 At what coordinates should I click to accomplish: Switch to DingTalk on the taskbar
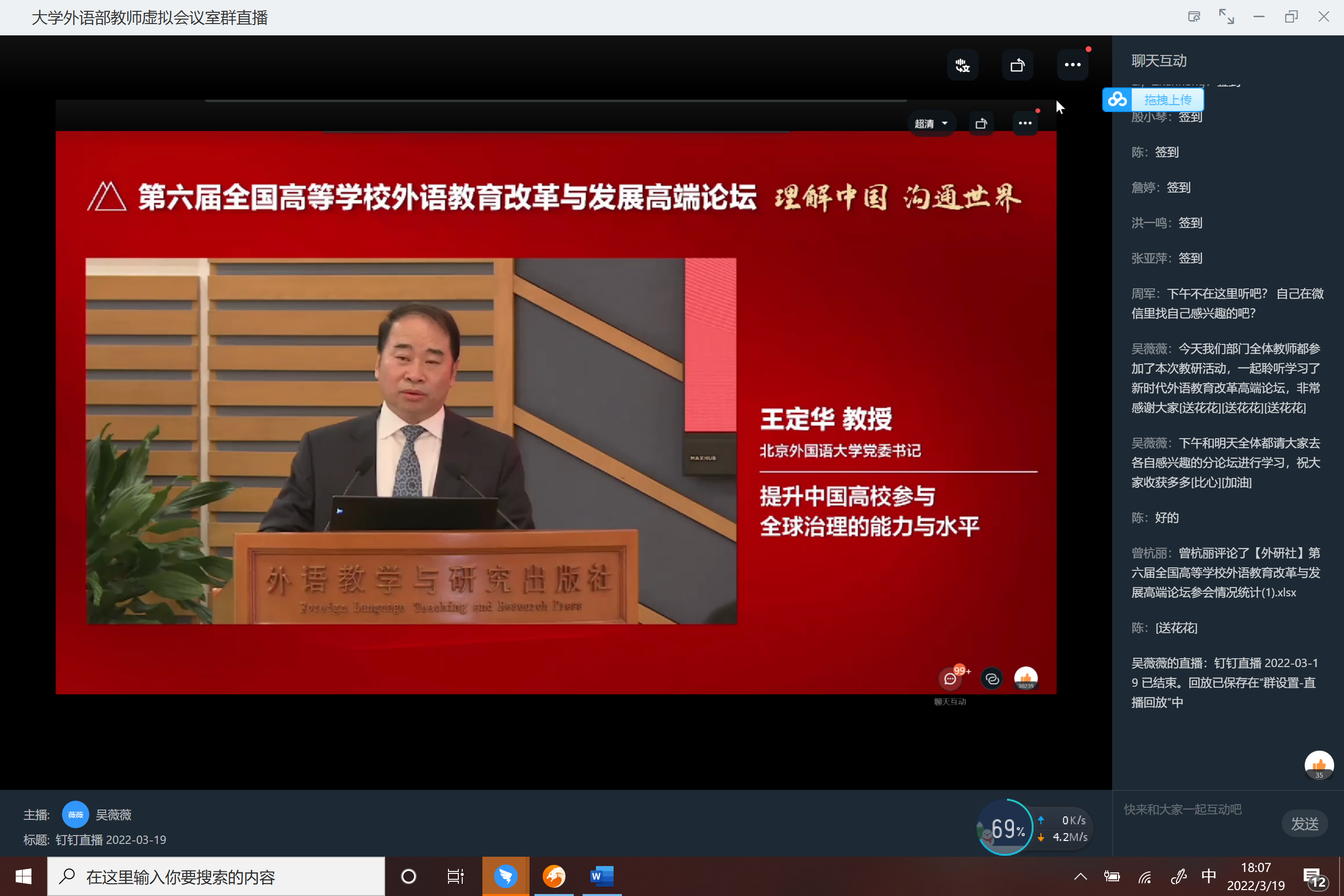[x=505, y=876]
